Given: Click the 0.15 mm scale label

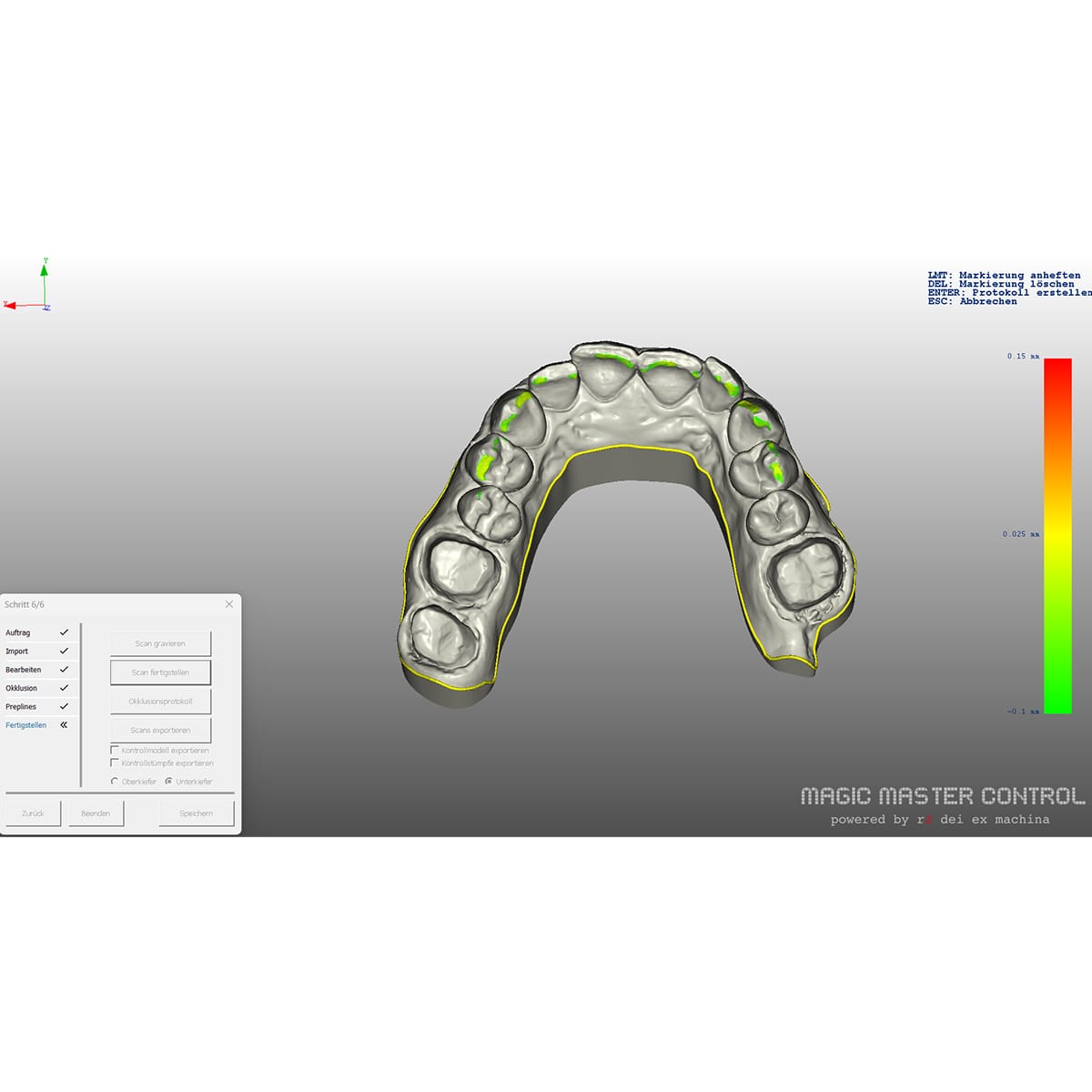Looking at the screenshot, I should pos(1024,357).
